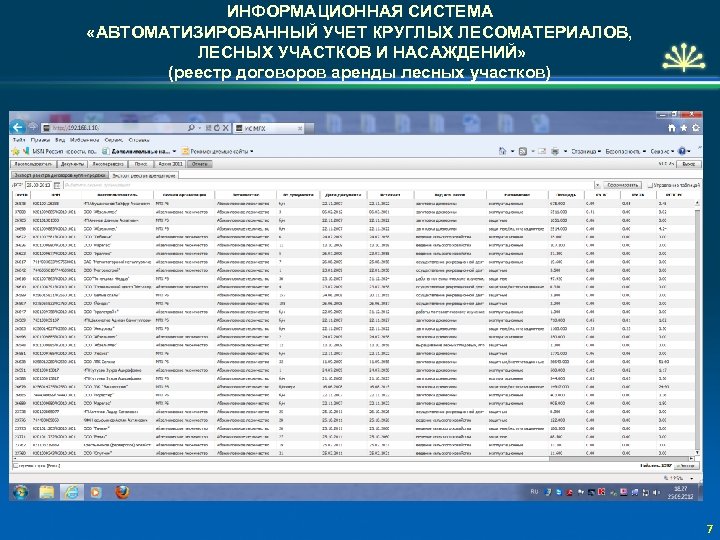Click the Help question mark icon

click(682, 151)
